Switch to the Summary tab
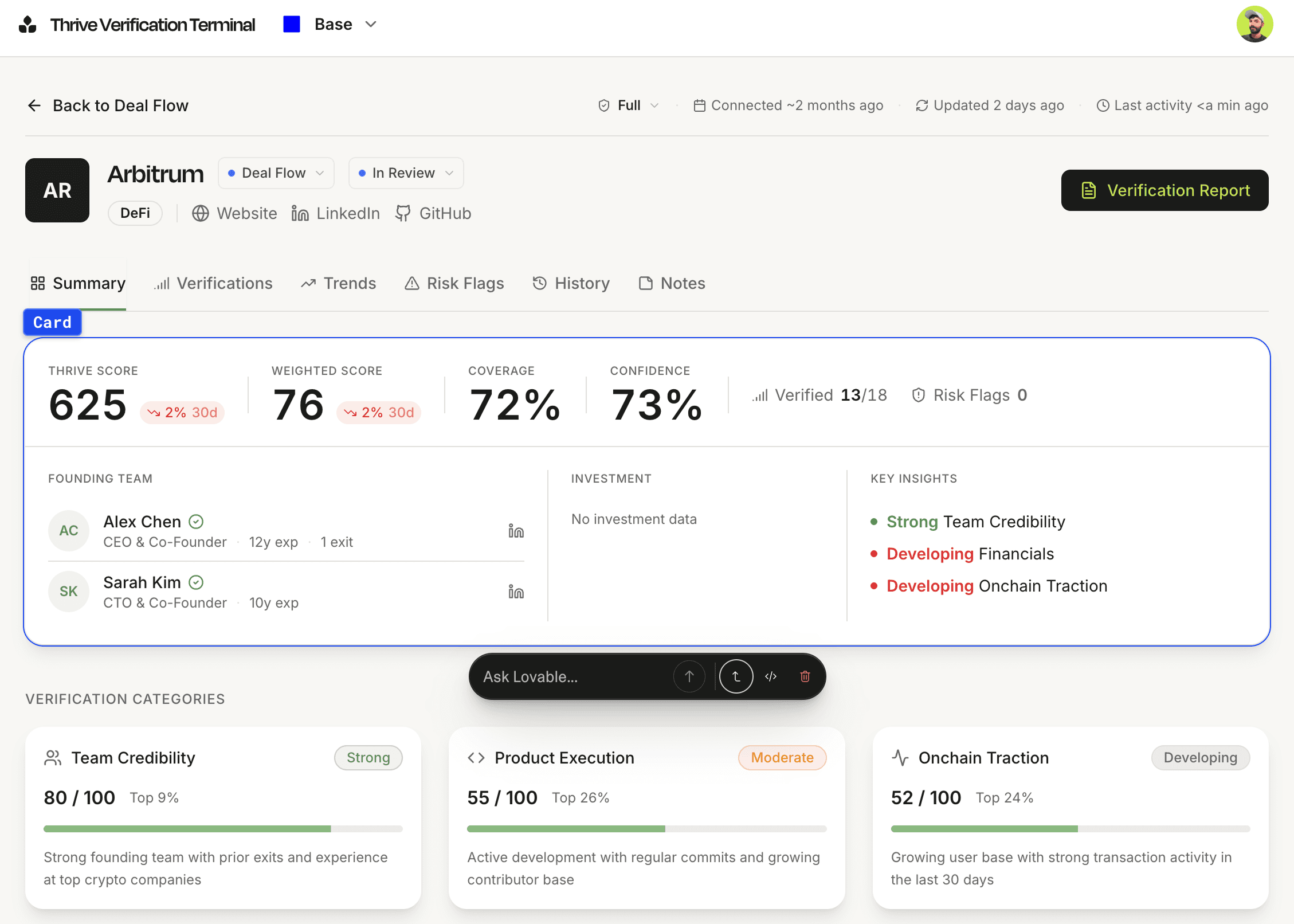 point(78,283)
